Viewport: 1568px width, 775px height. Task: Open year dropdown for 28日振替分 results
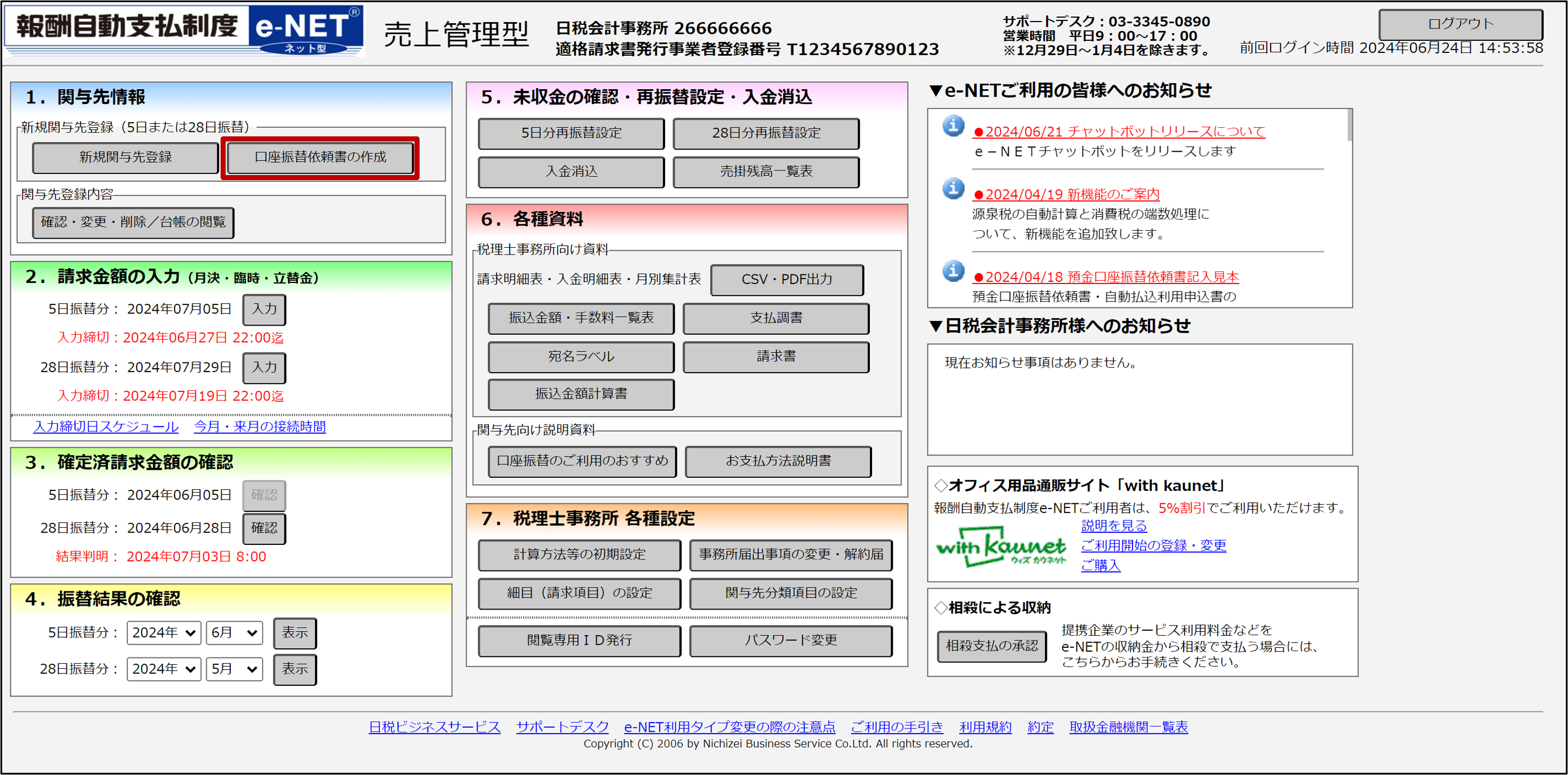point(164,669)
